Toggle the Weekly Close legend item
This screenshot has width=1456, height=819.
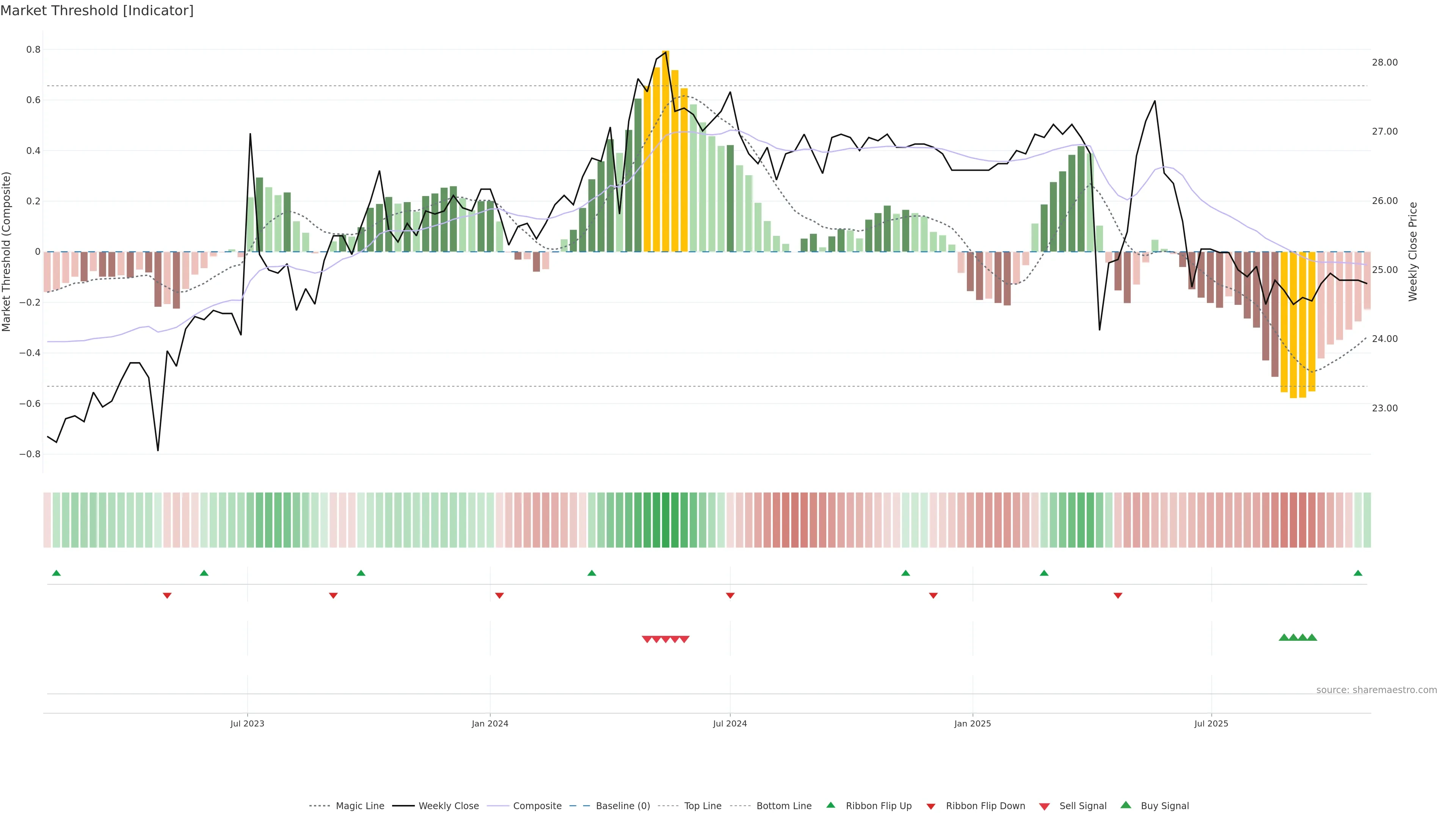448,806
